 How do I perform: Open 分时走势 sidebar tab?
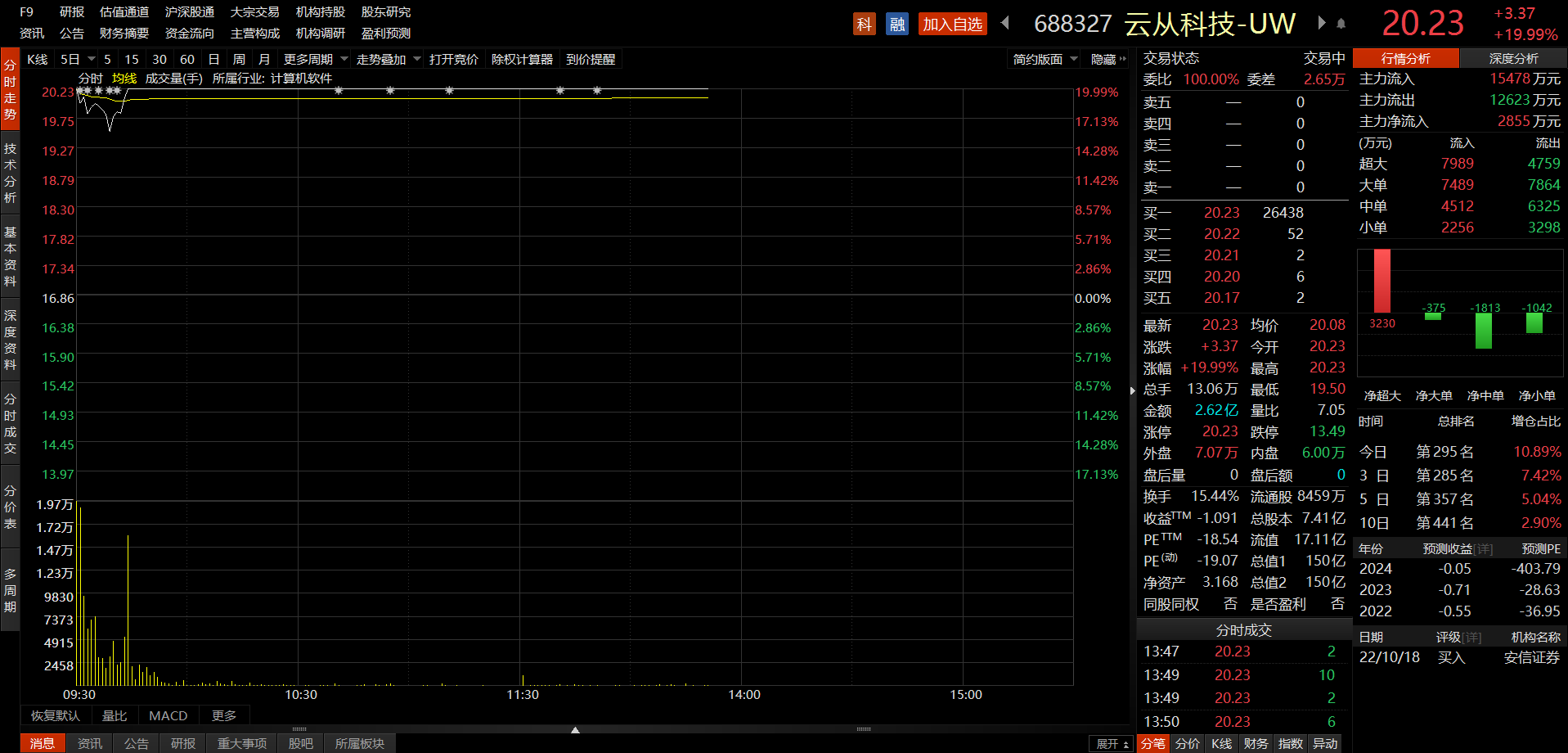click(x=10, y=89)
